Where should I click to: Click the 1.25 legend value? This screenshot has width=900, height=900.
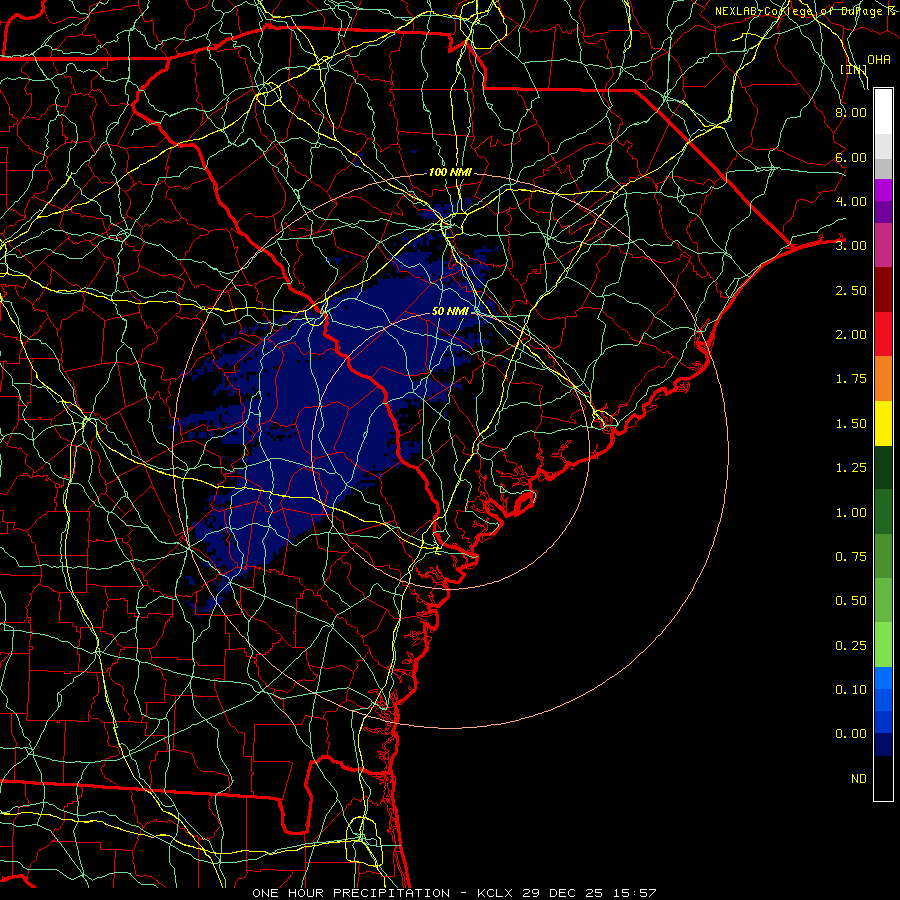click(851, 468)
